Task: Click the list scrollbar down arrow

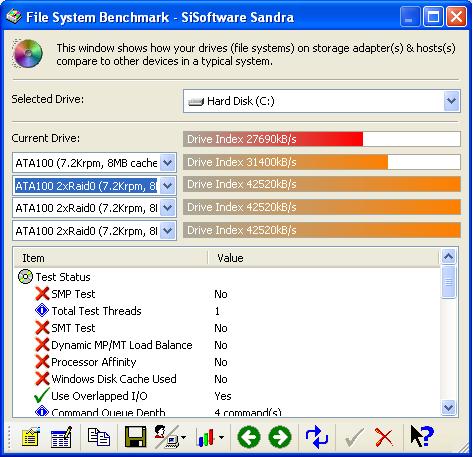Action: pyautogui.click(x=449, y=407)
